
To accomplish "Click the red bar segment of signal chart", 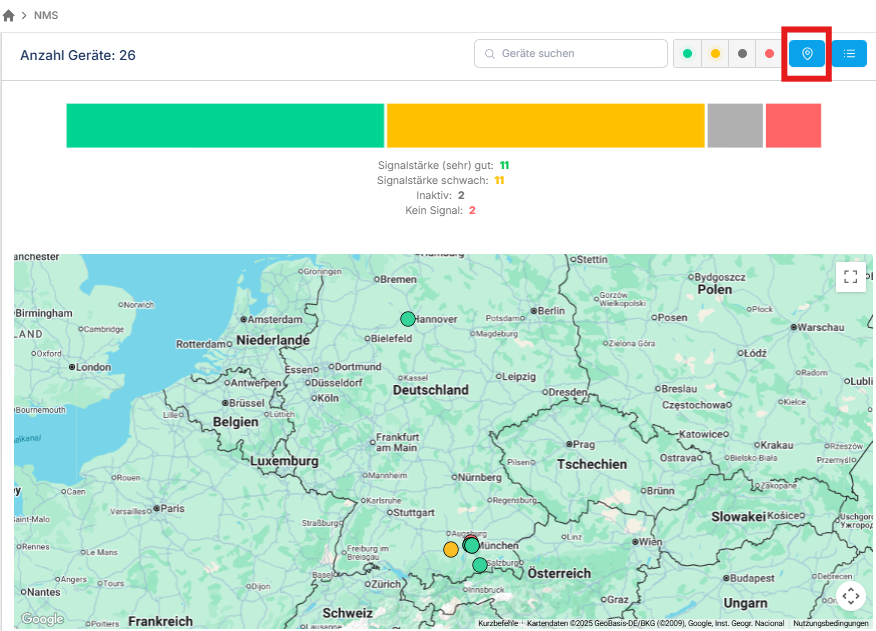I will pos(793,125).
